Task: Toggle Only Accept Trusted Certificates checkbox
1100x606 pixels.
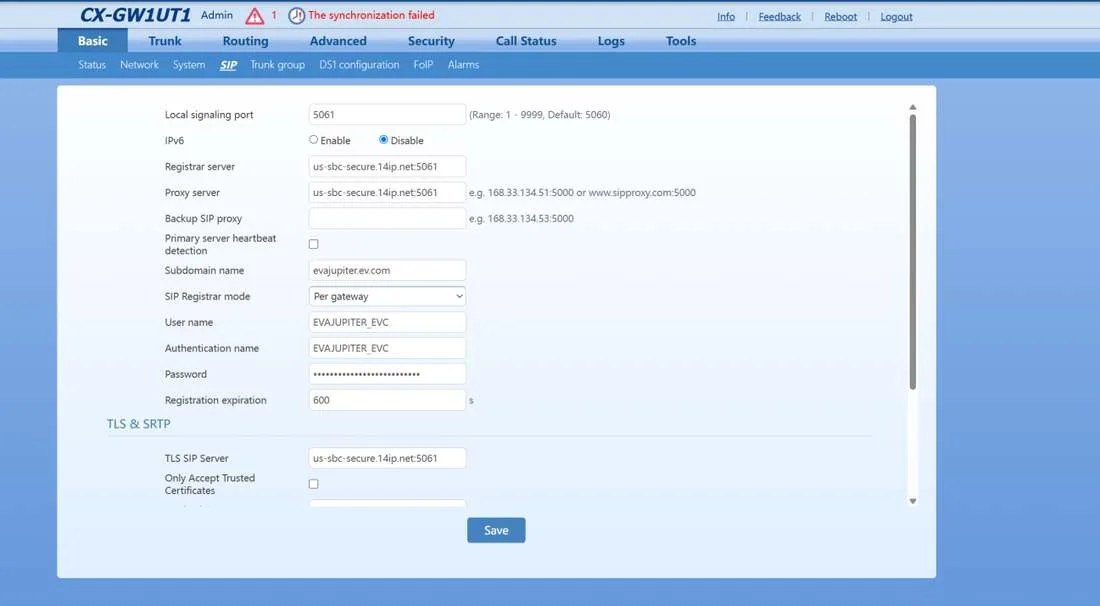Action: (x=314, y=484)
